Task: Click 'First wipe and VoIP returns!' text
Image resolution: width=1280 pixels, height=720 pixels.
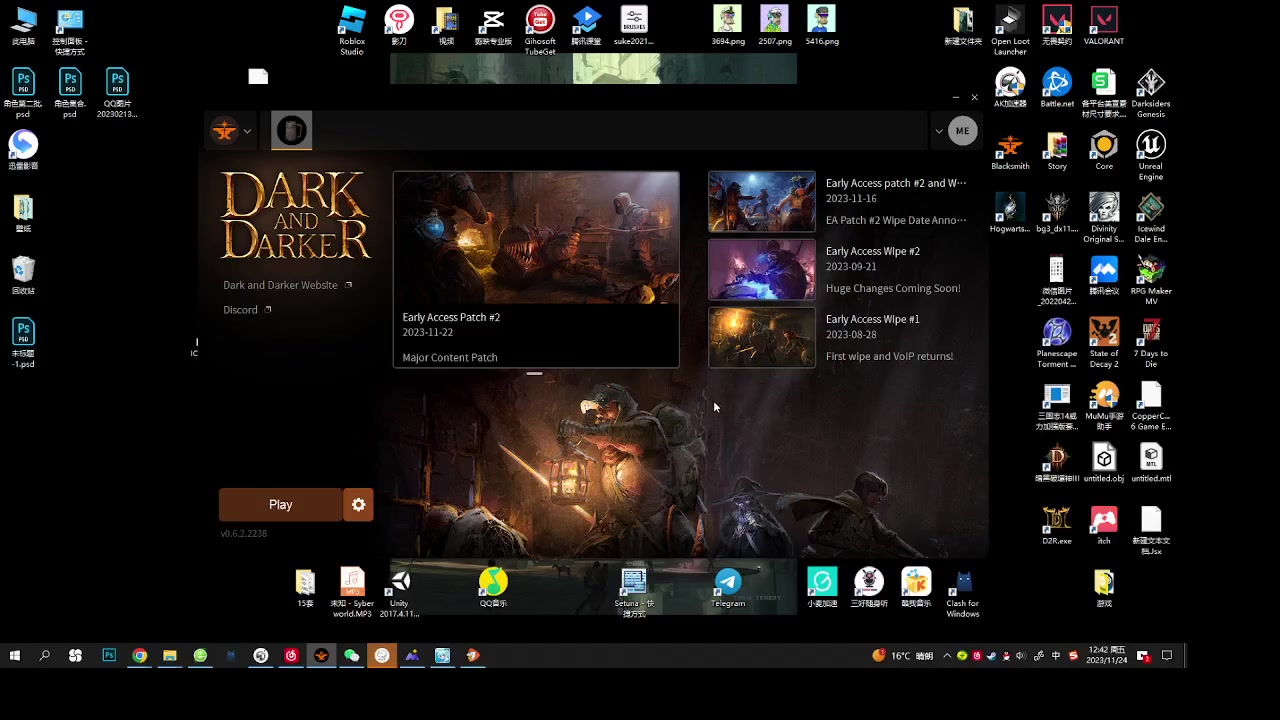Action: (x=889, y=356)
